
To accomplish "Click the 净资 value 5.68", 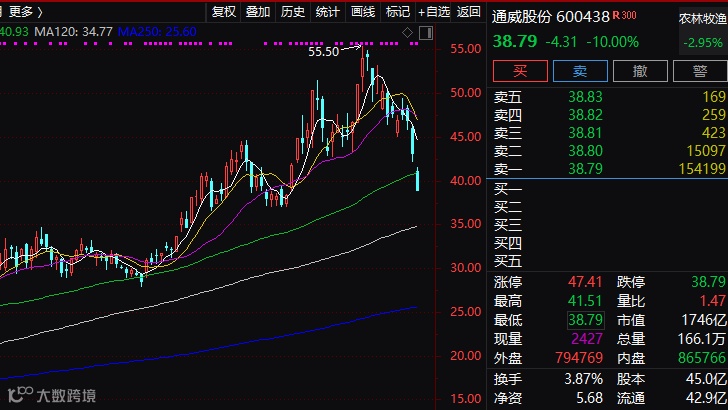I will tap(589, 398).
